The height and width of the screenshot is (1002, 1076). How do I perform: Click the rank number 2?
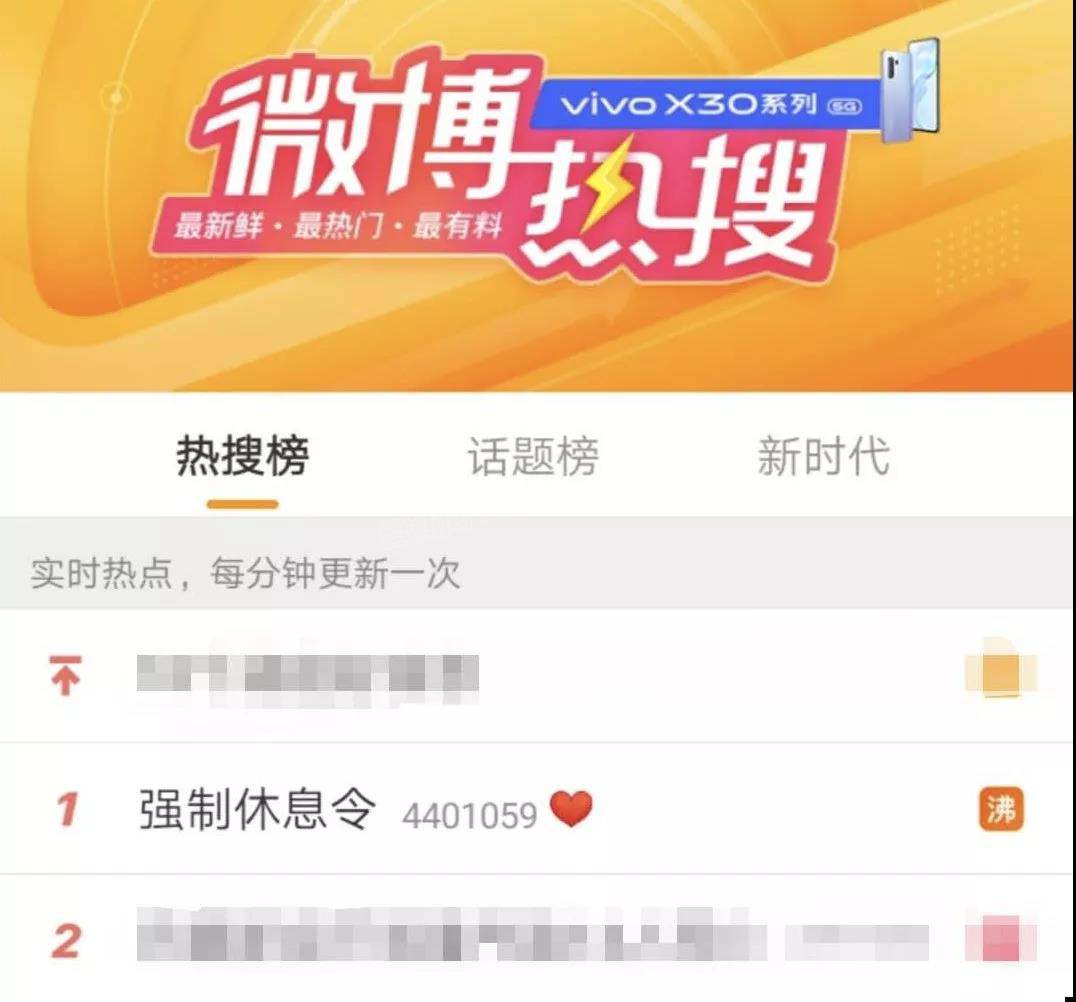coord(66,941)
